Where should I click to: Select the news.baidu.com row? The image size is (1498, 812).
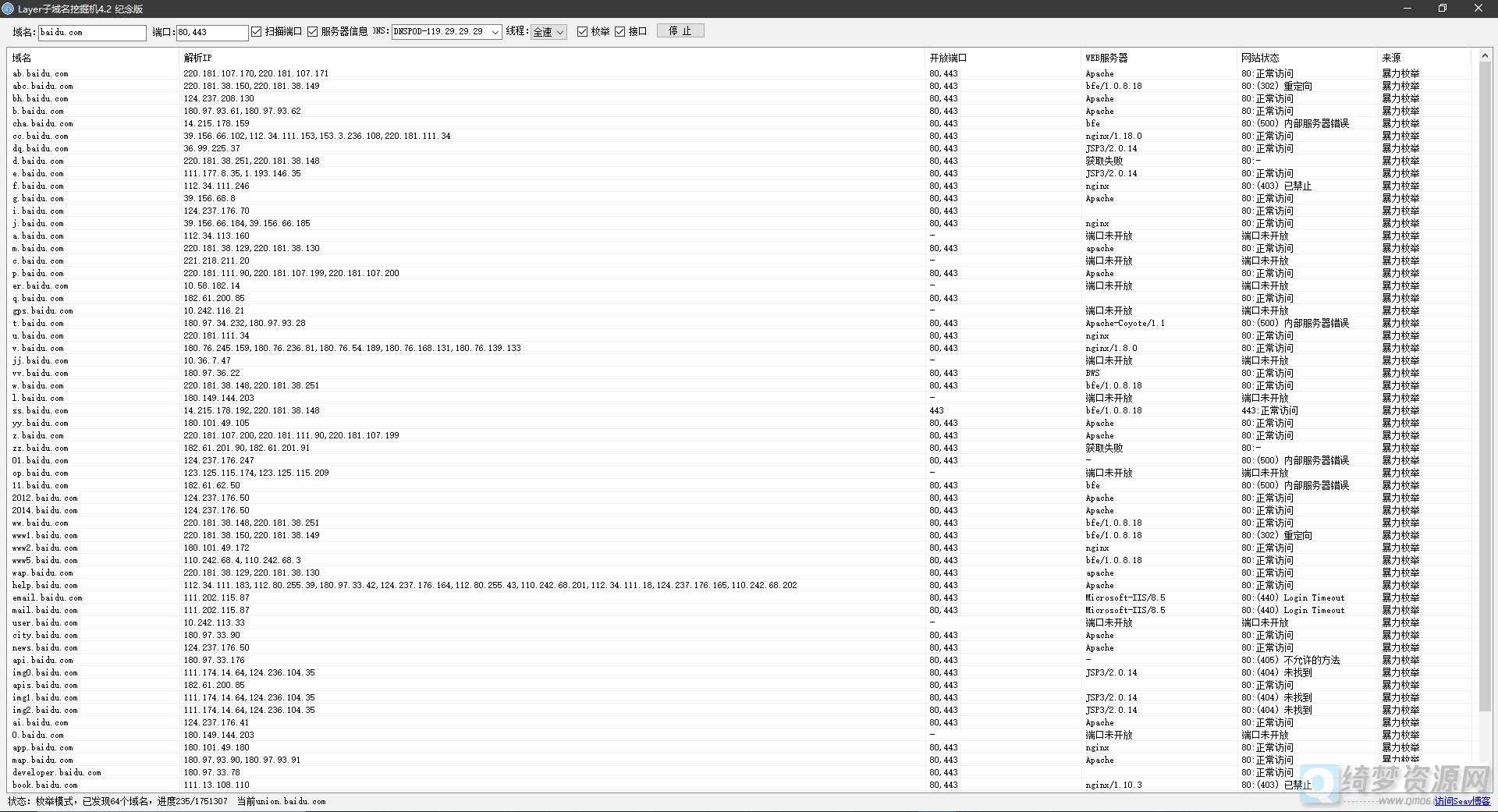coord(741,647)
